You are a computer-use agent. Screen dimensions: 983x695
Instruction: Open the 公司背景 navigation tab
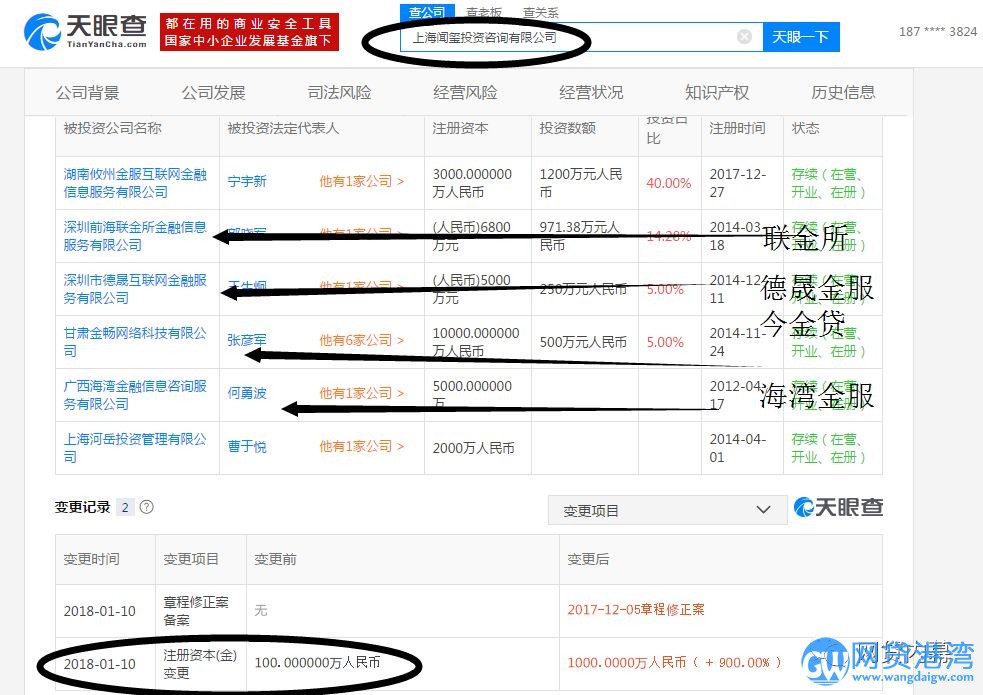pos(87,92)
